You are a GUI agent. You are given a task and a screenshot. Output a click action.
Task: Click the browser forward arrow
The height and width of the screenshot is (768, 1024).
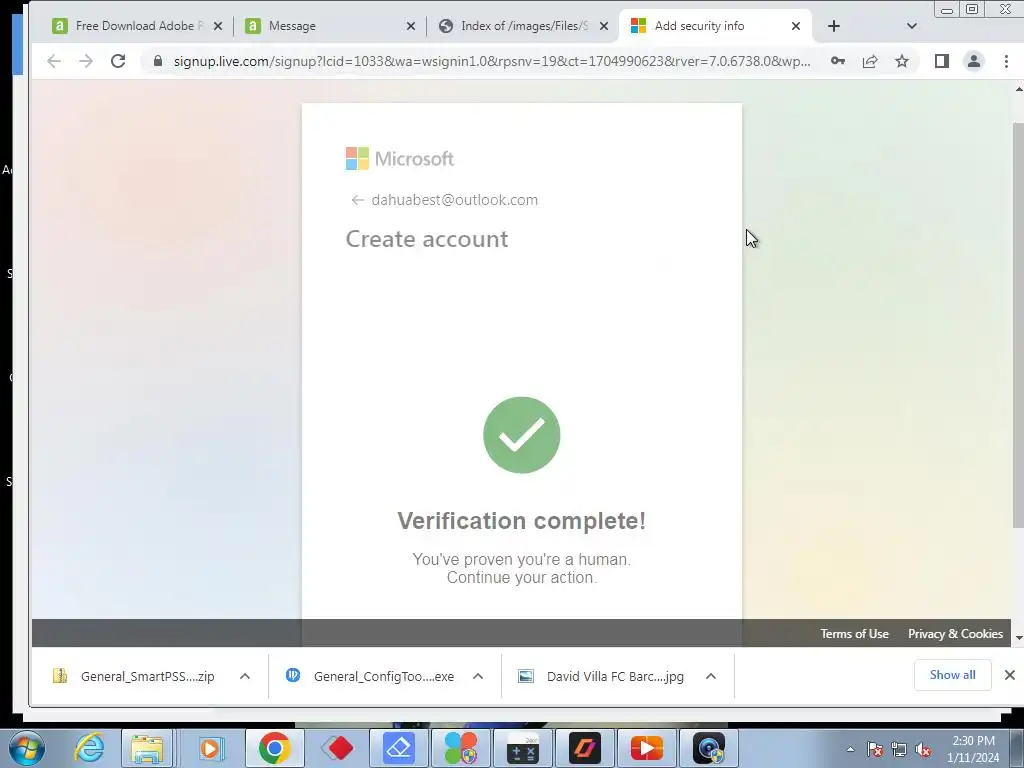click(86, 61)
